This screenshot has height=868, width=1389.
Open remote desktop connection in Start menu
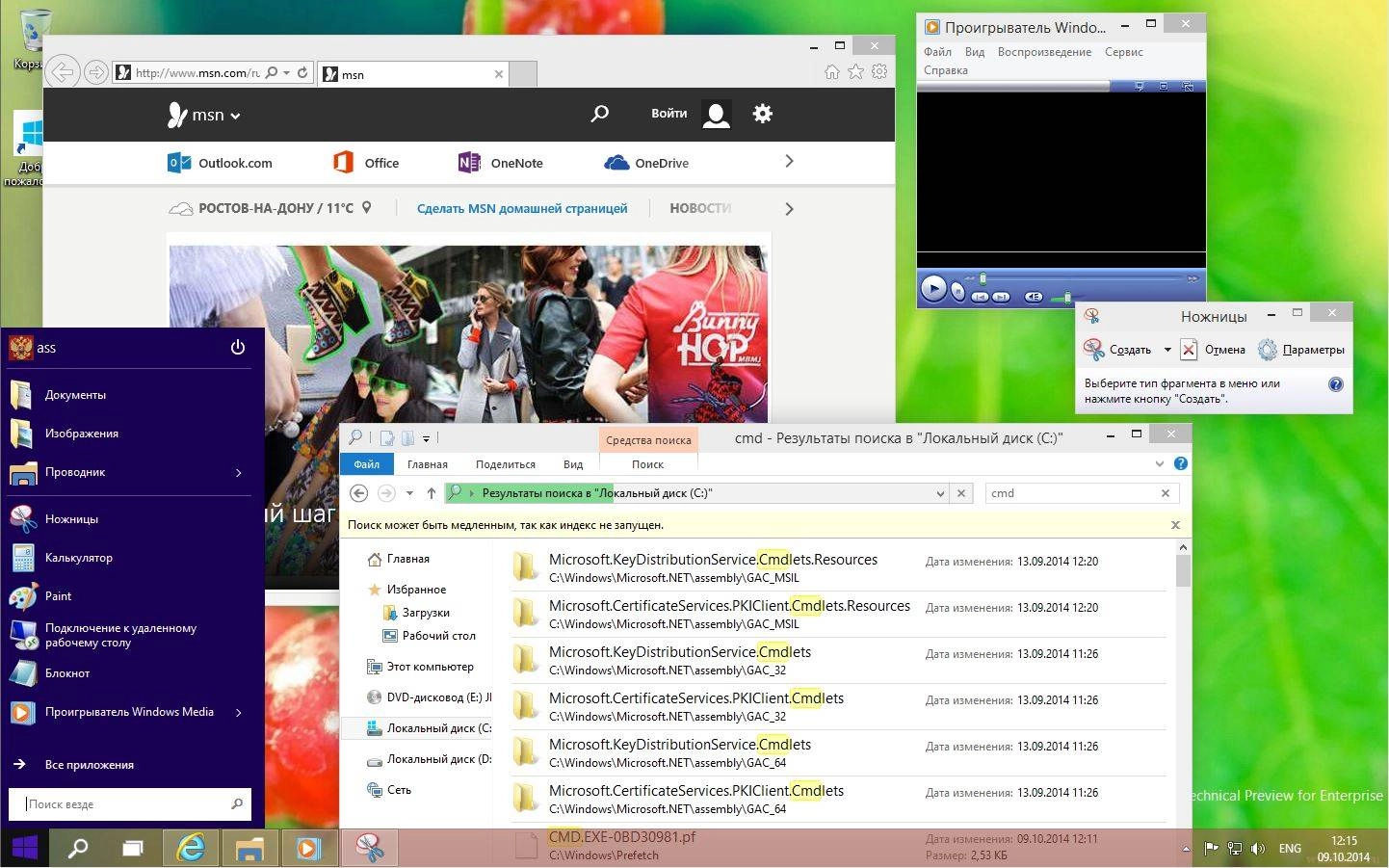[132, 634]
